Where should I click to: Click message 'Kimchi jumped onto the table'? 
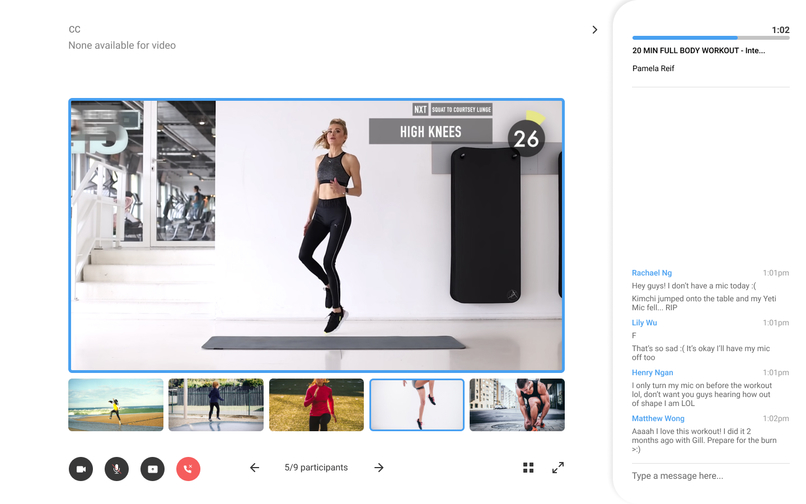pyautogui.click(x=704, y=303)
